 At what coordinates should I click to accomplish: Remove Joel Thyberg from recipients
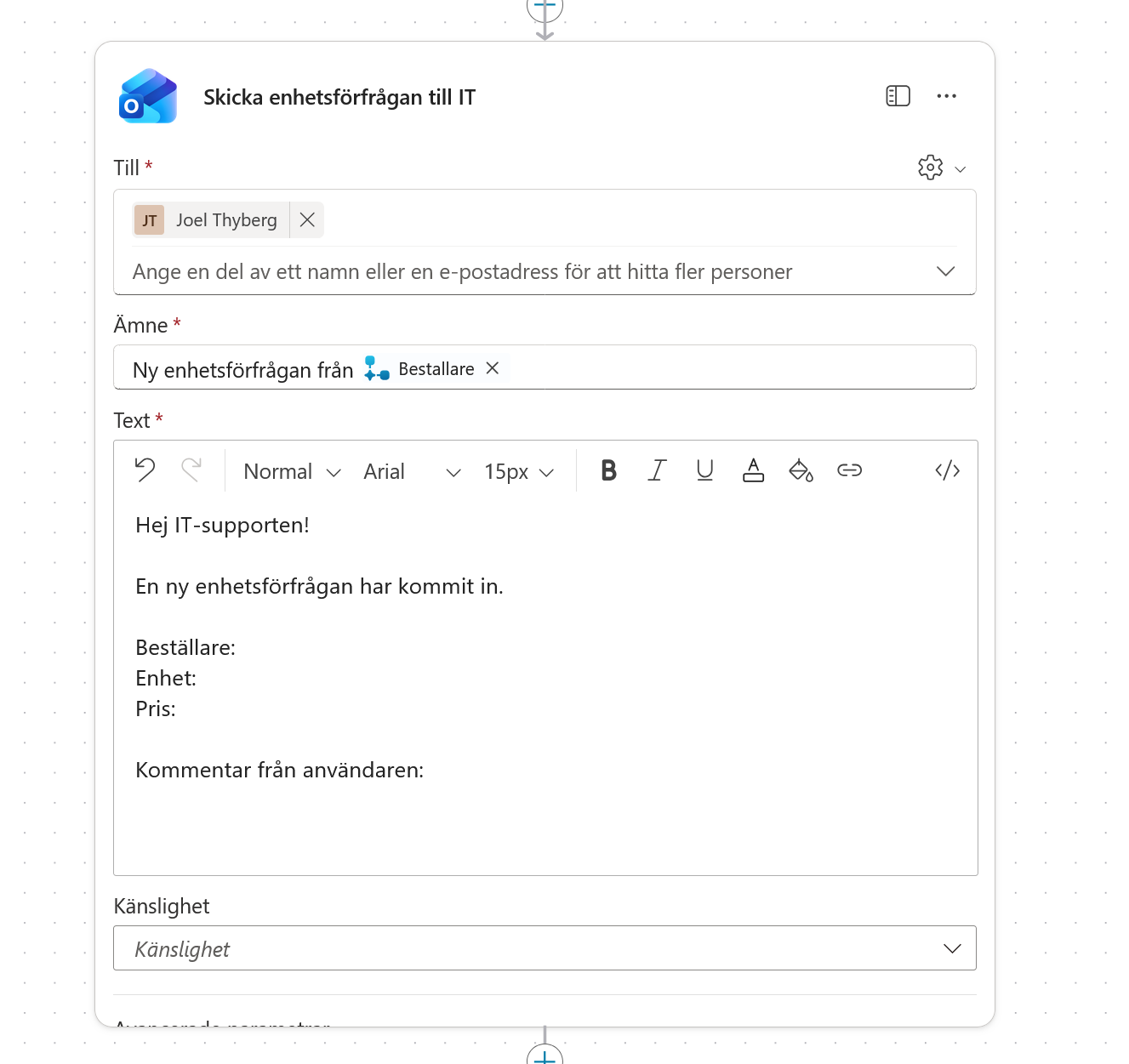307,220
